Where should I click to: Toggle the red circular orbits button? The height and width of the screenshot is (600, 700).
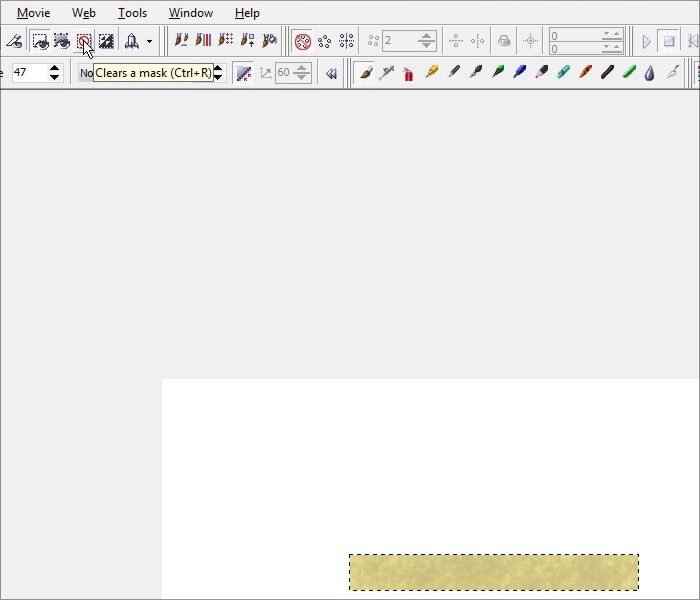point(302,41)
